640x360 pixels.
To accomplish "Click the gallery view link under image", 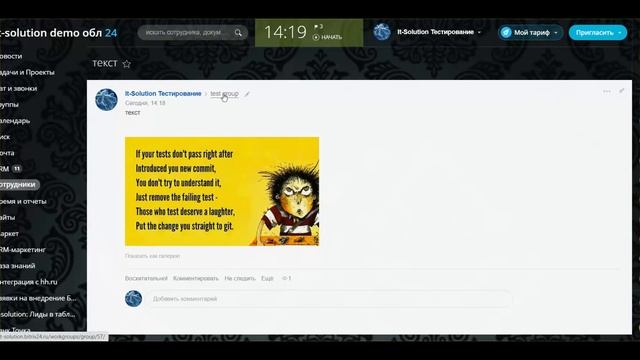I will coord(152,256).
